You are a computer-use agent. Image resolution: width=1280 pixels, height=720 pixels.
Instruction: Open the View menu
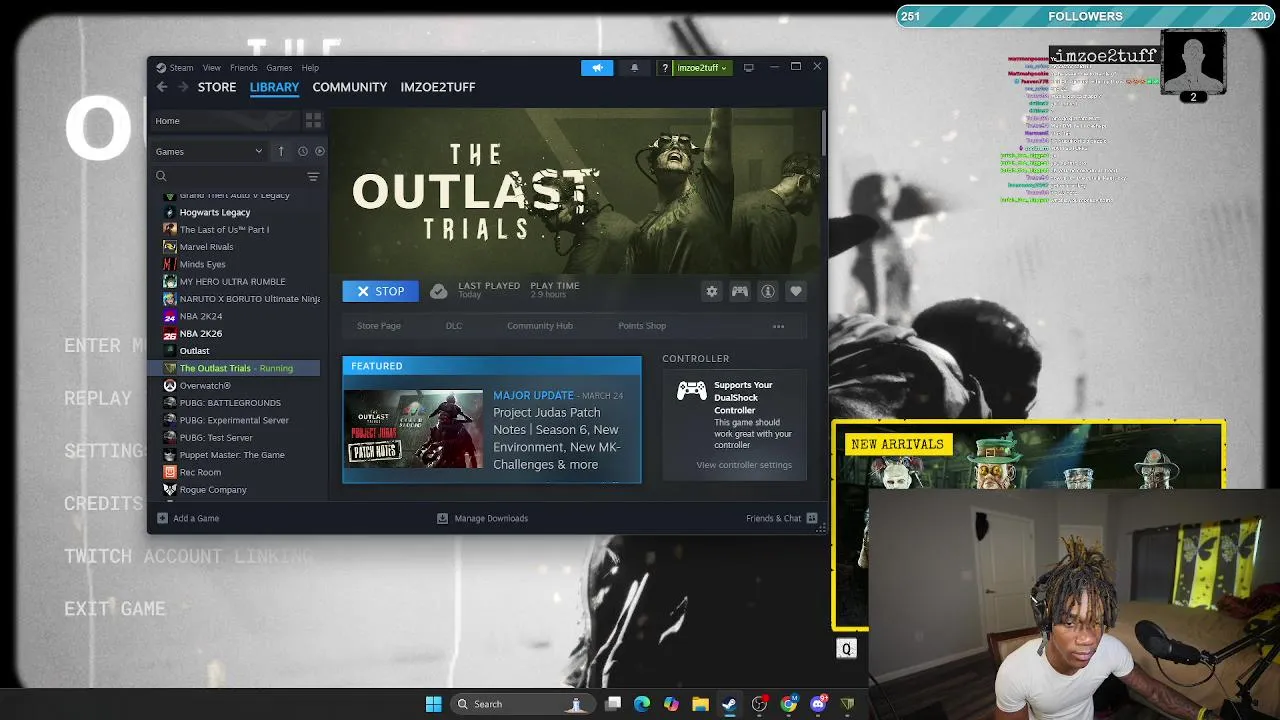coord(211,68)
